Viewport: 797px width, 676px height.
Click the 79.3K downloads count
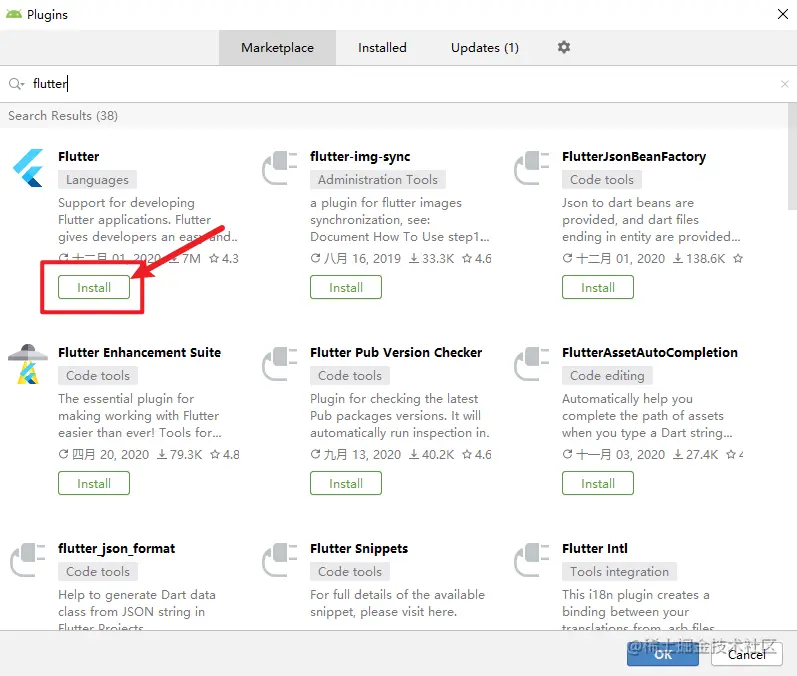click(179, 454)
